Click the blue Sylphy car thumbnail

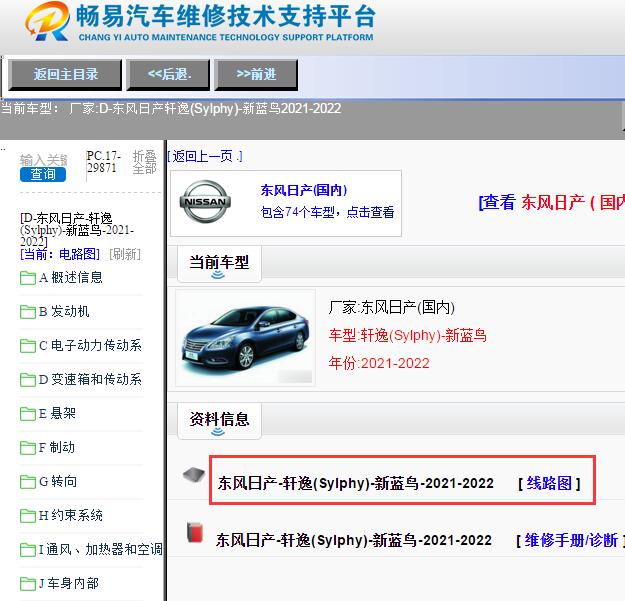click(x=245, y=338)
